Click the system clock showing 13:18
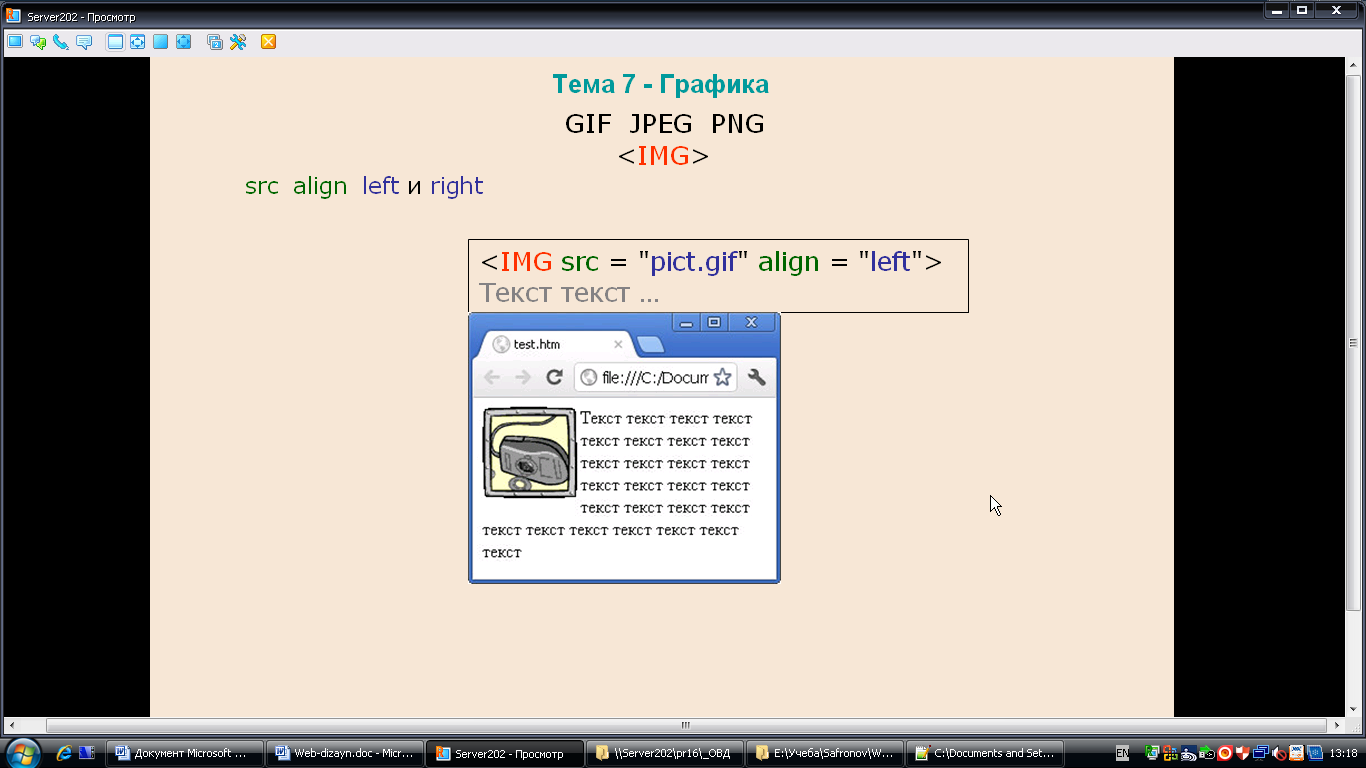The image size is (1366, 768). [x=1343, y=753]
